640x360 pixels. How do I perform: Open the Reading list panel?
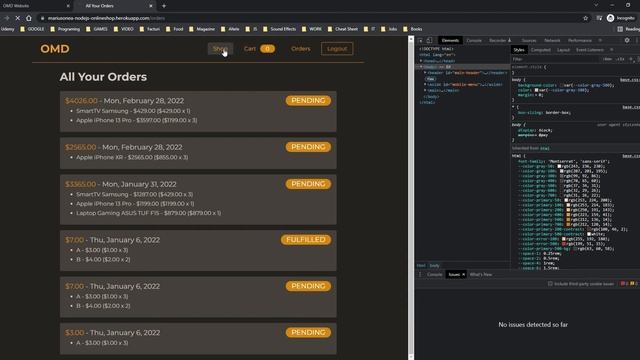coord(628,29)
